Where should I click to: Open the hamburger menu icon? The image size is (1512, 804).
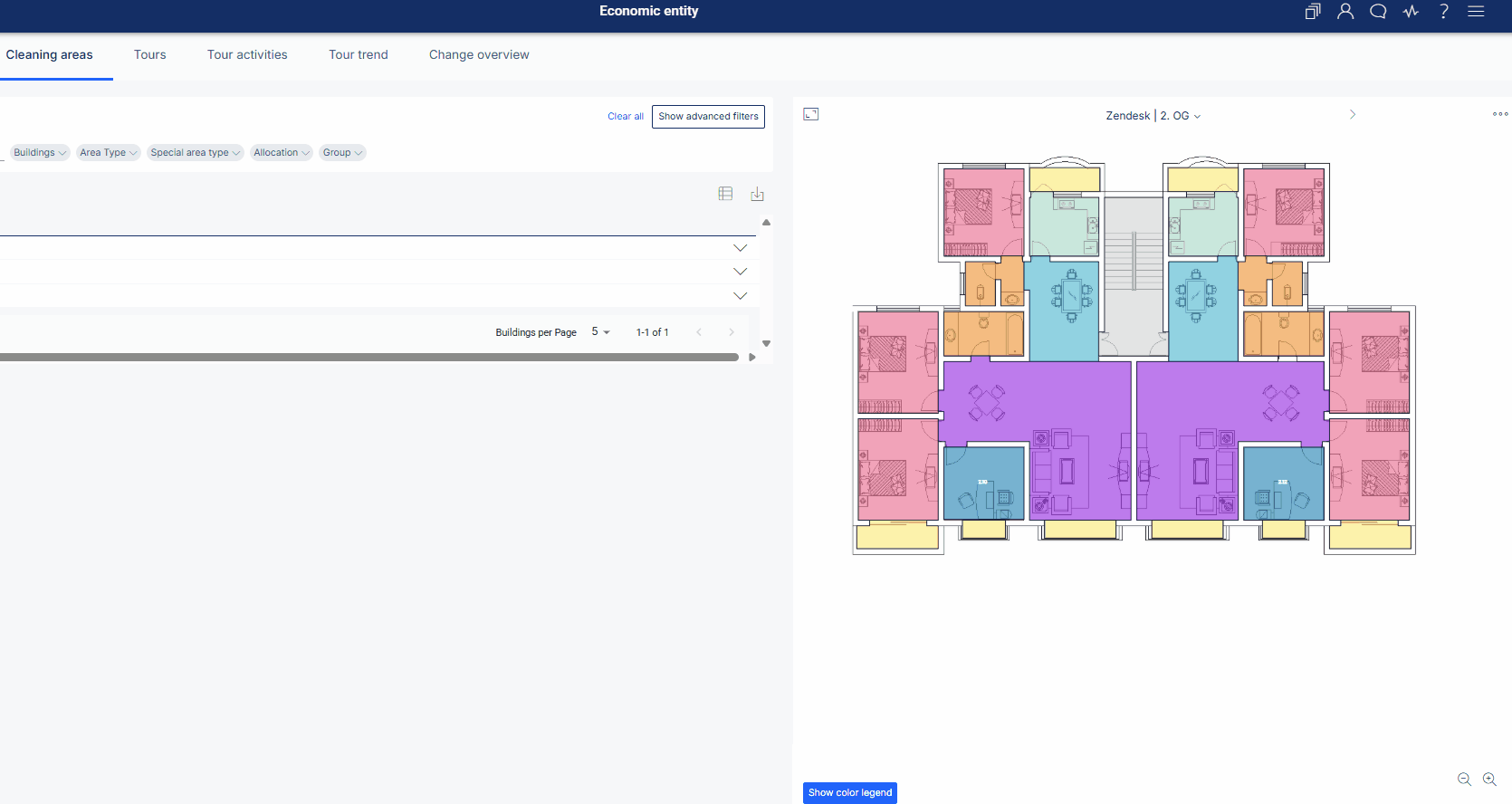(1476, 12)
